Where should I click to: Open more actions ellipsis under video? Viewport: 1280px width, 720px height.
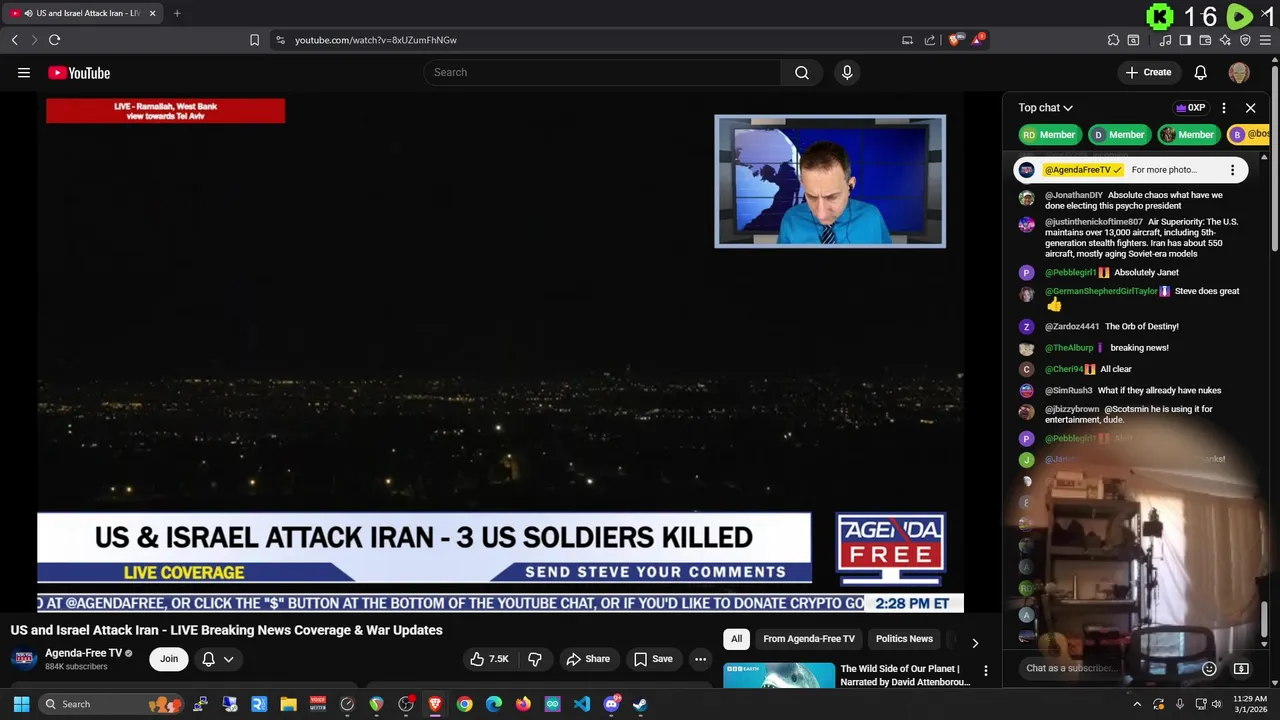tap(700, 658)
